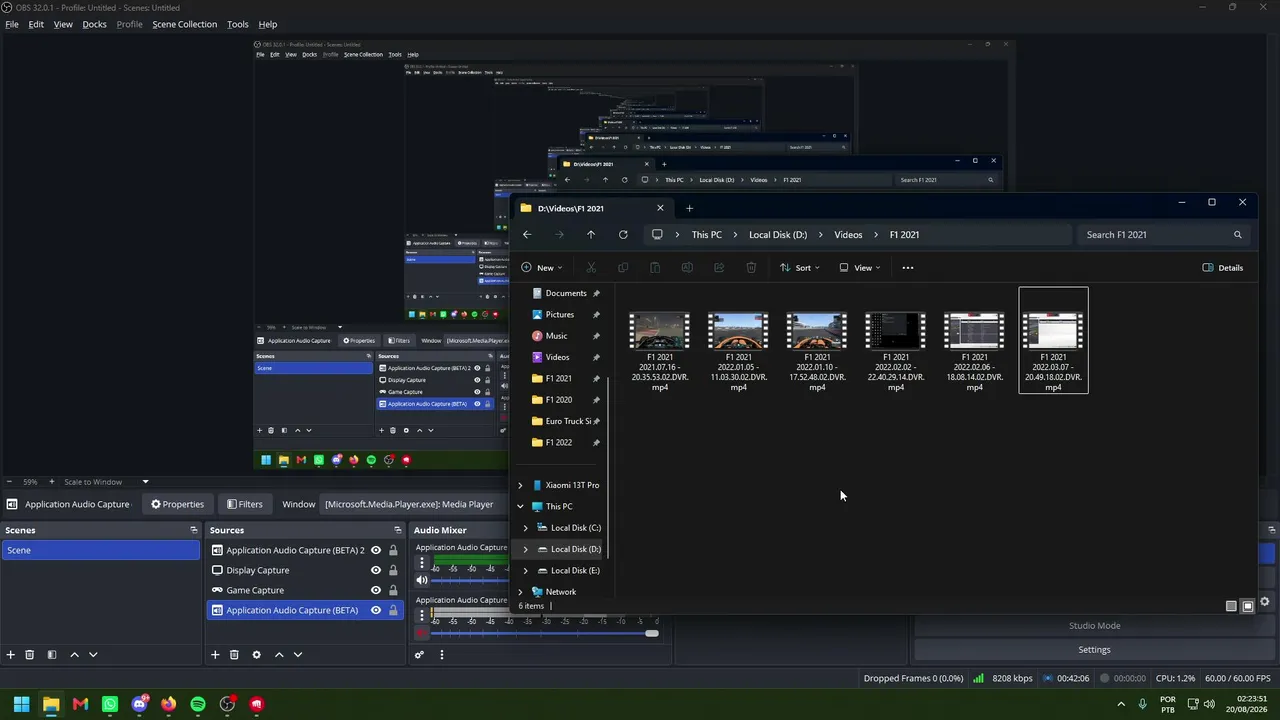Float the Sources dock using its header icon
The image size is (1280, 720).
click(x=398, y=530)
